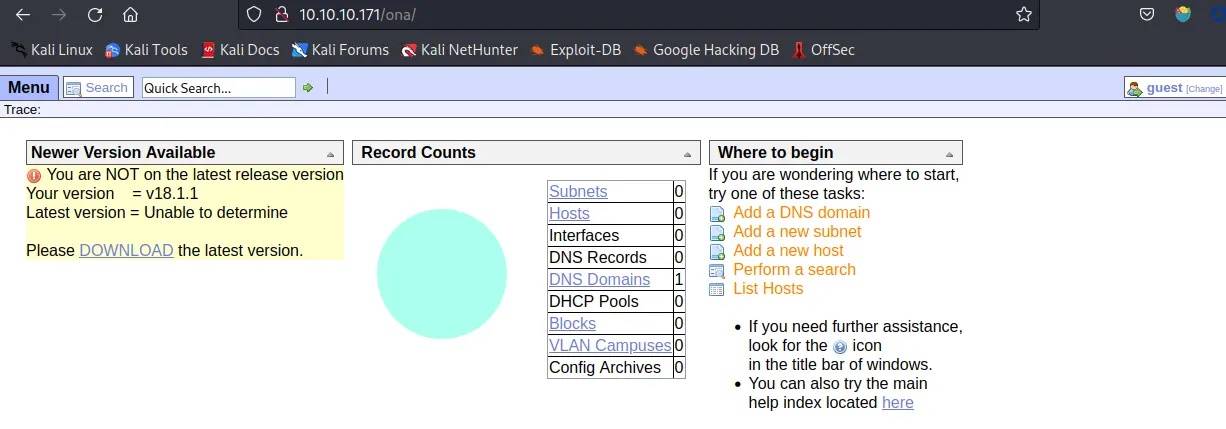1226x429 pixels.
Task: Open the Subnets record count link
Action: [x=578, y=191]
